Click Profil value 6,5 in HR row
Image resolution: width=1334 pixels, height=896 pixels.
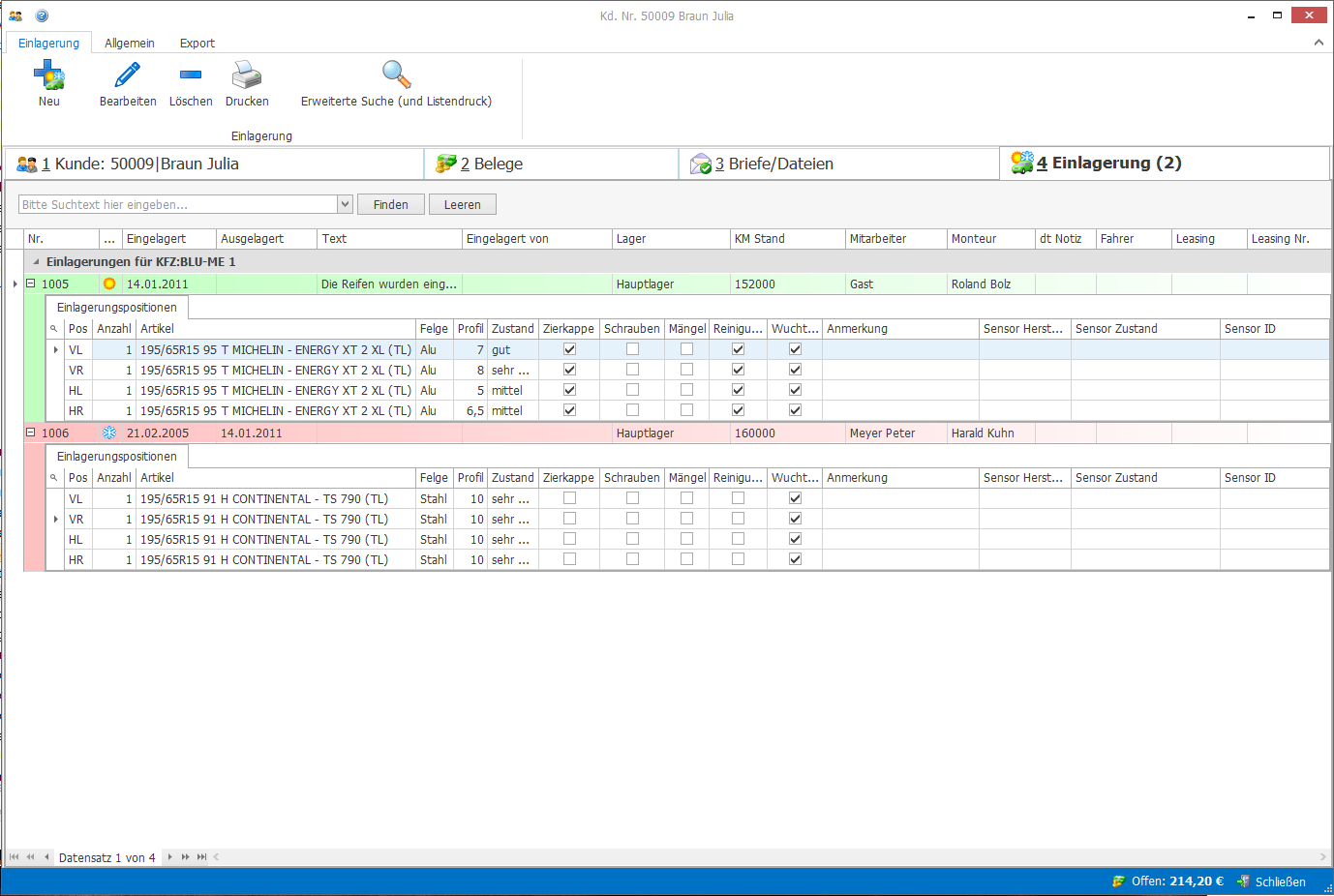pos(470,410)
